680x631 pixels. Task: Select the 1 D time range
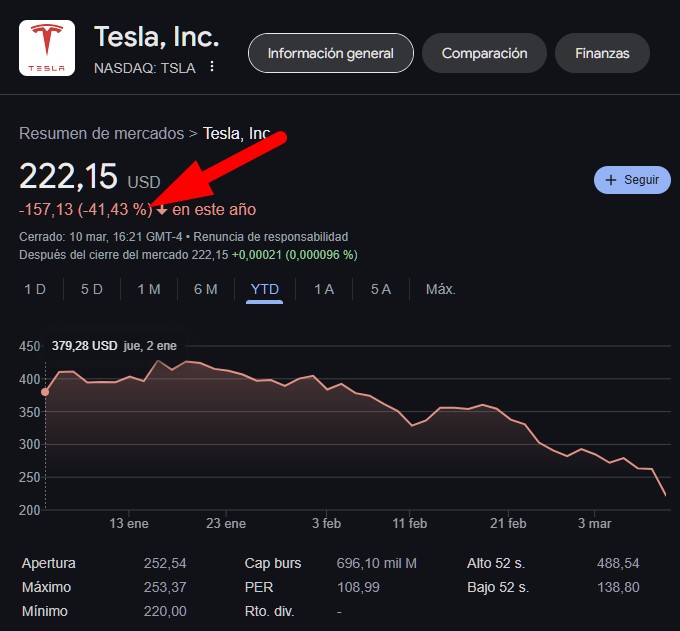coord(35,289)
